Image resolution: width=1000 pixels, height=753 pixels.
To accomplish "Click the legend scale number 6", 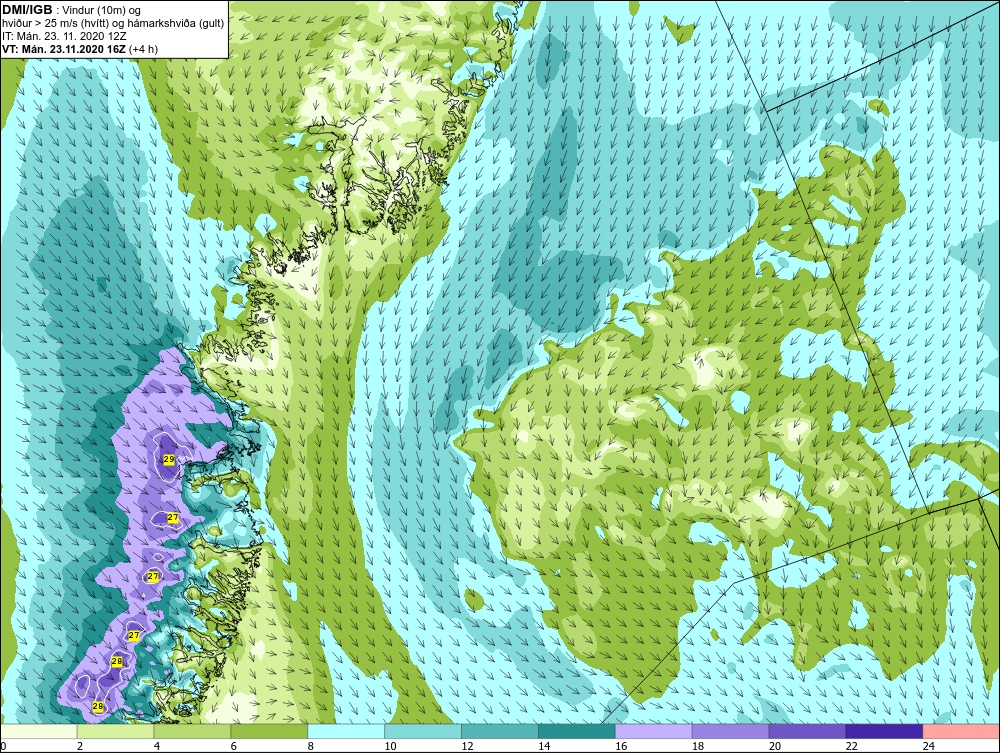I will tap(233, 746).
